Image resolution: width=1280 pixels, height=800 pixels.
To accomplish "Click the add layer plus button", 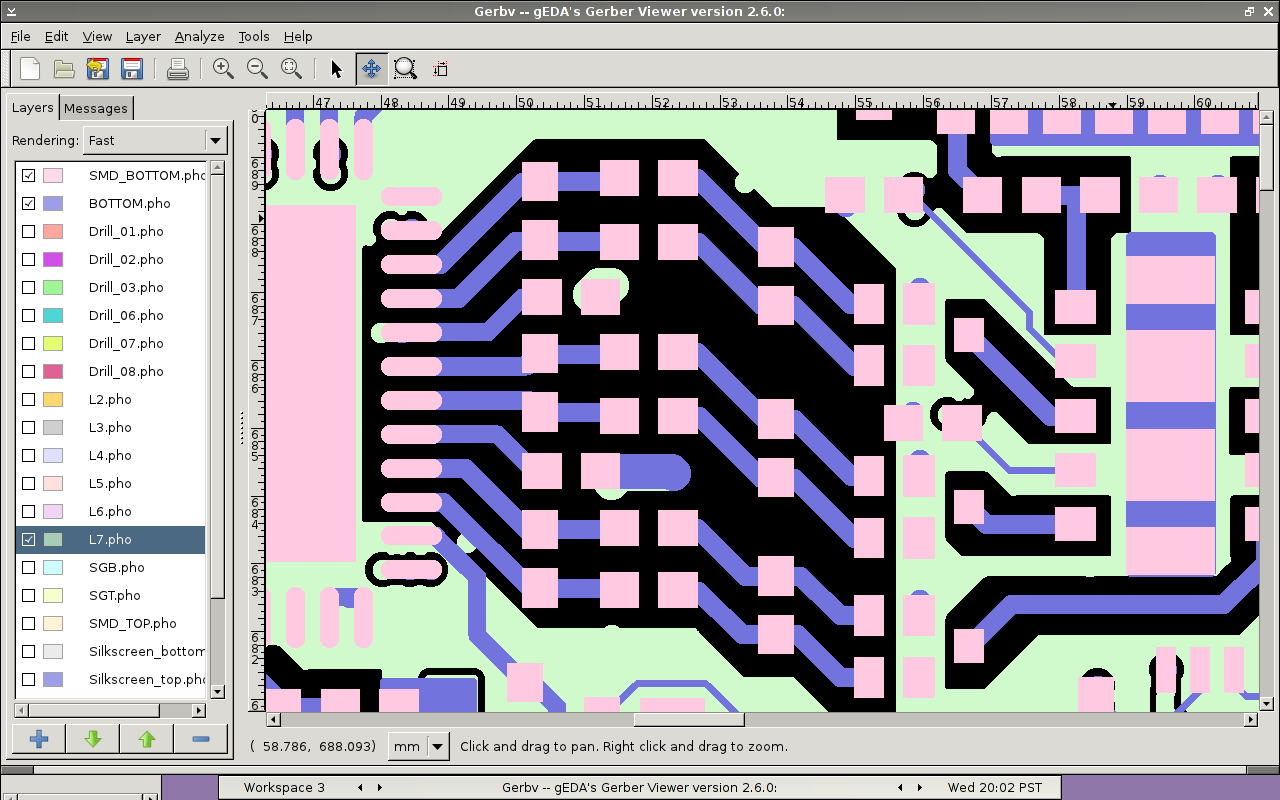I will click(x=39, y=739).
